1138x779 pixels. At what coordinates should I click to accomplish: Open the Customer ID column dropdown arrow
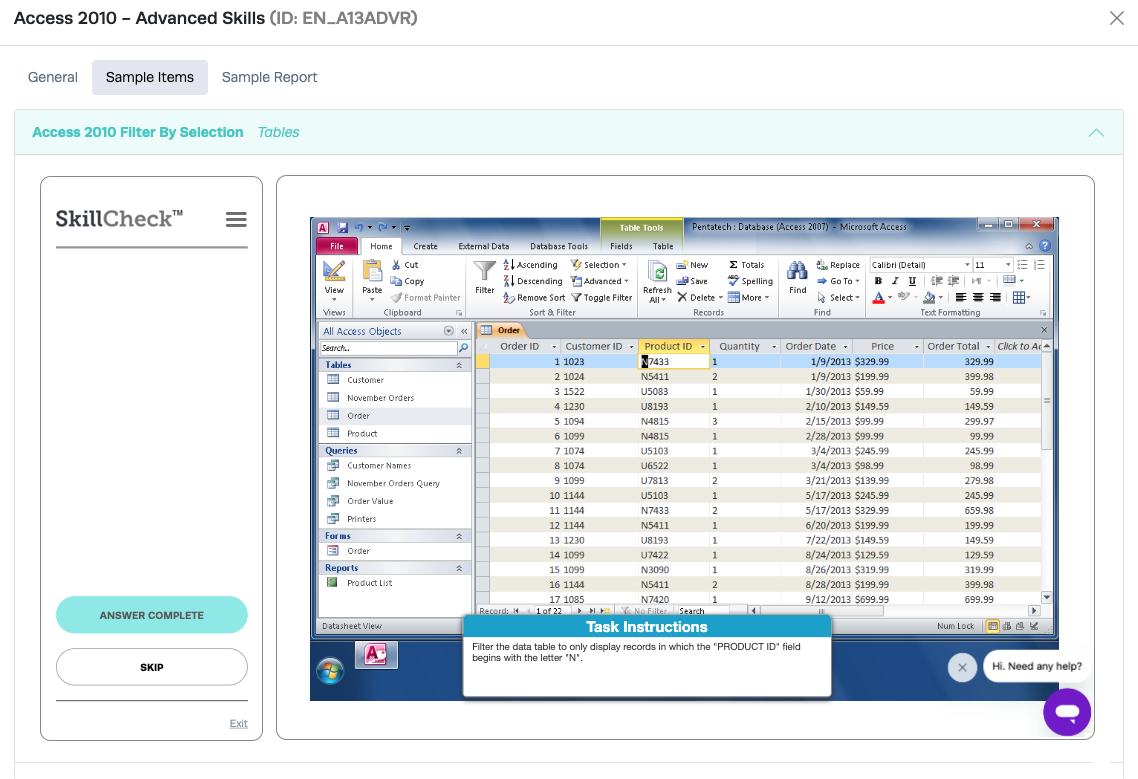[631, 347]
